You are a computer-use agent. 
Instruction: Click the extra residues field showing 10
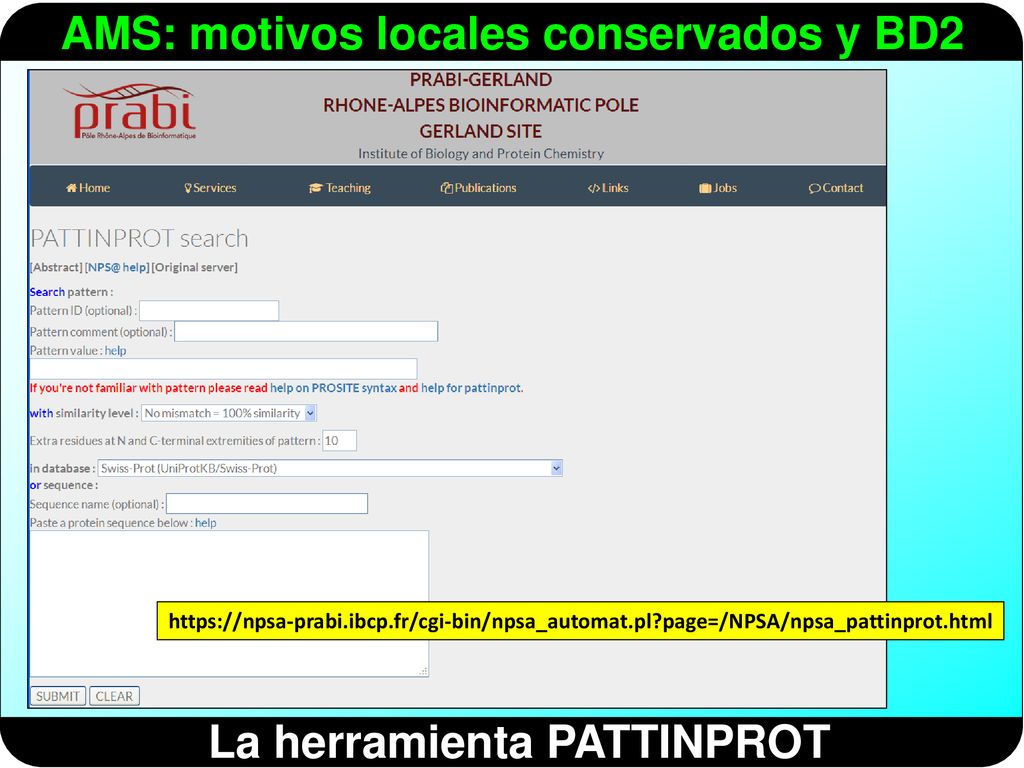click(340, 441)
